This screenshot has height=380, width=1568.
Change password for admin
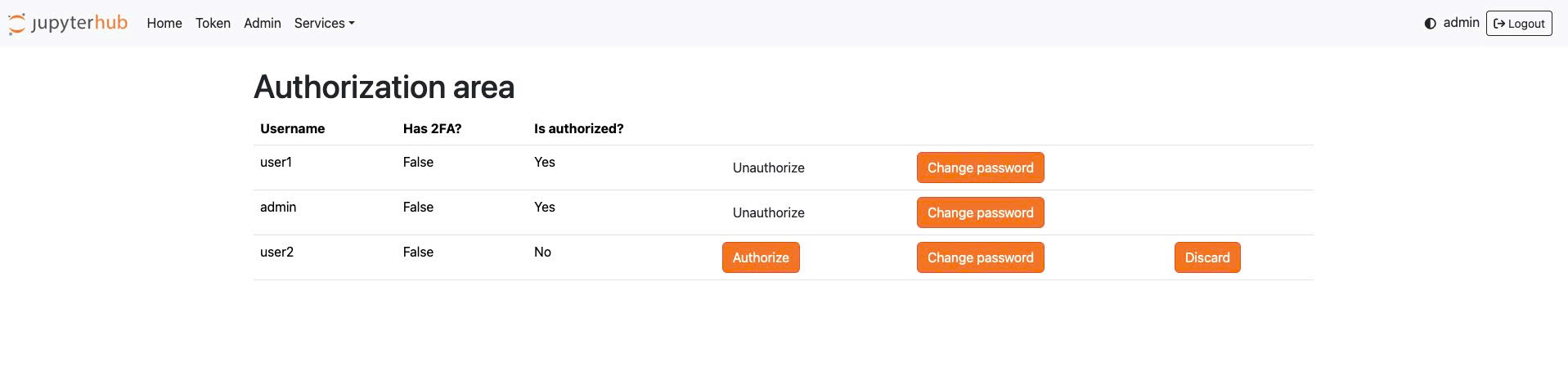979,212
